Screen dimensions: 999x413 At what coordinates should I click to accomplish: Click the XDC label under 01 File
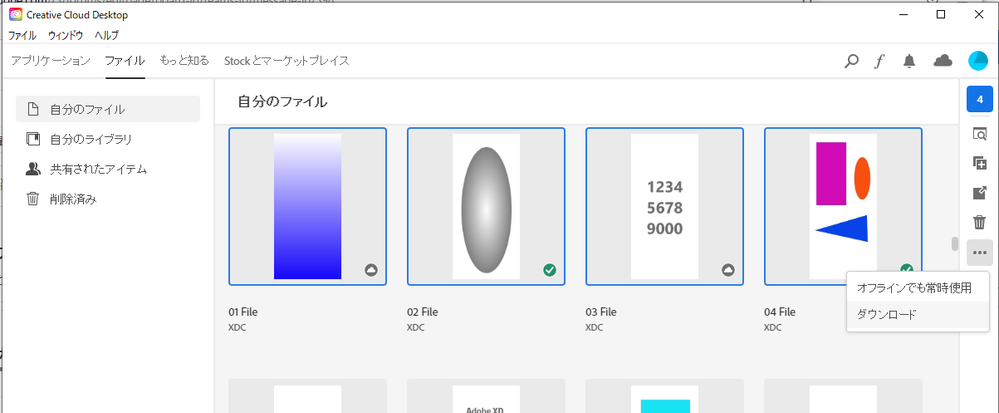[x=237, y=328]
